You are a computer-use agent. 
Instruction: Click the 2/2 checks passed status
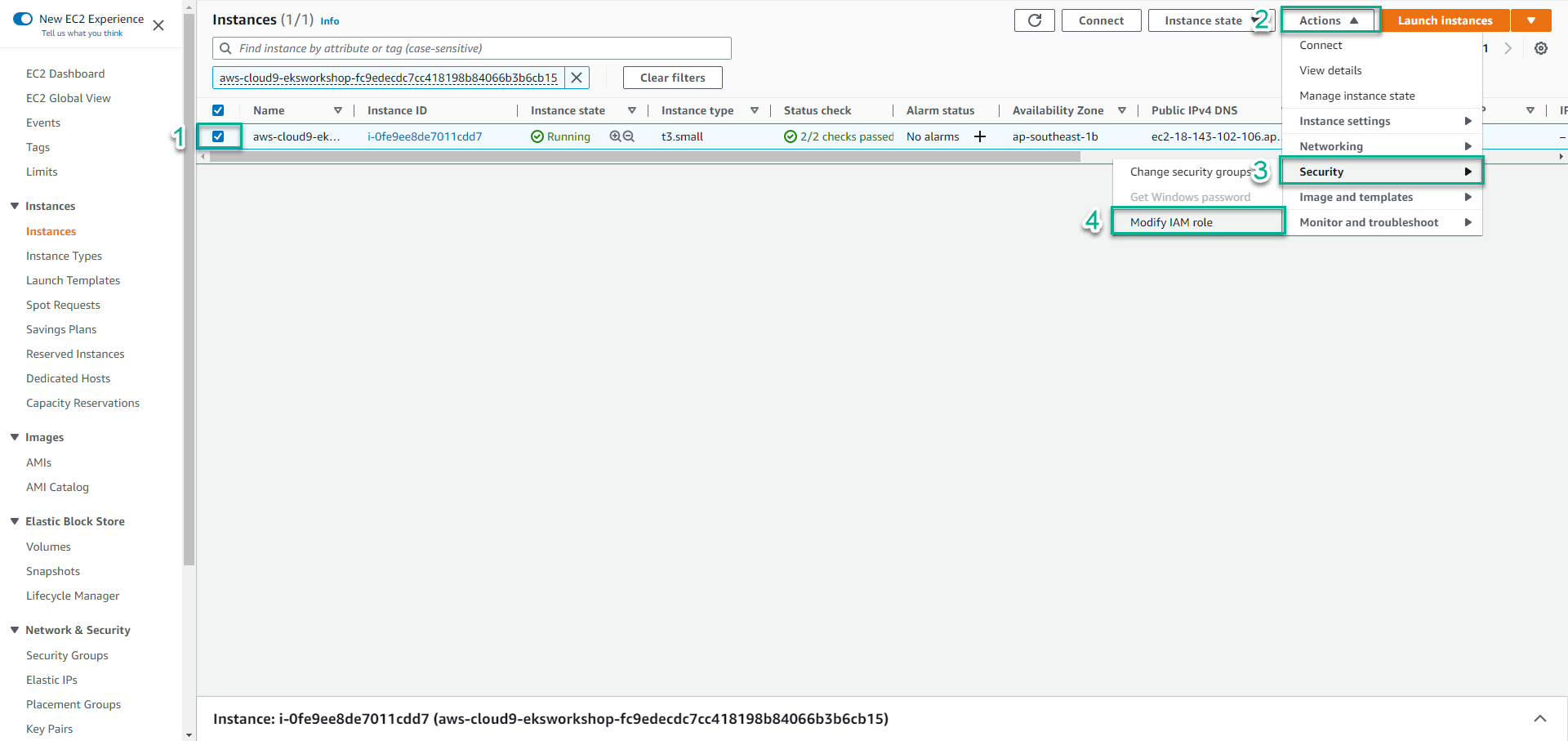tap(839, 136)
